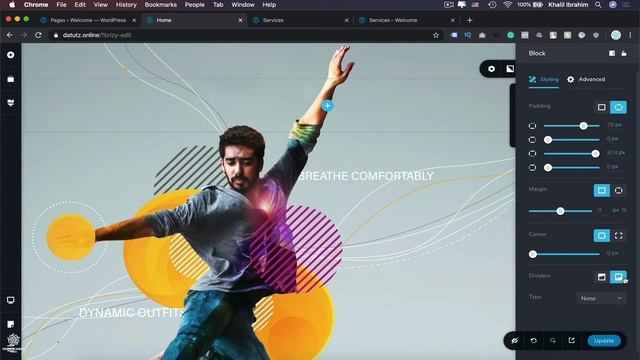The height and width of the screenshot is (360, 640).
Task: Dock the Block panel with the alignment icon
Action: click(x=612, y=53)
